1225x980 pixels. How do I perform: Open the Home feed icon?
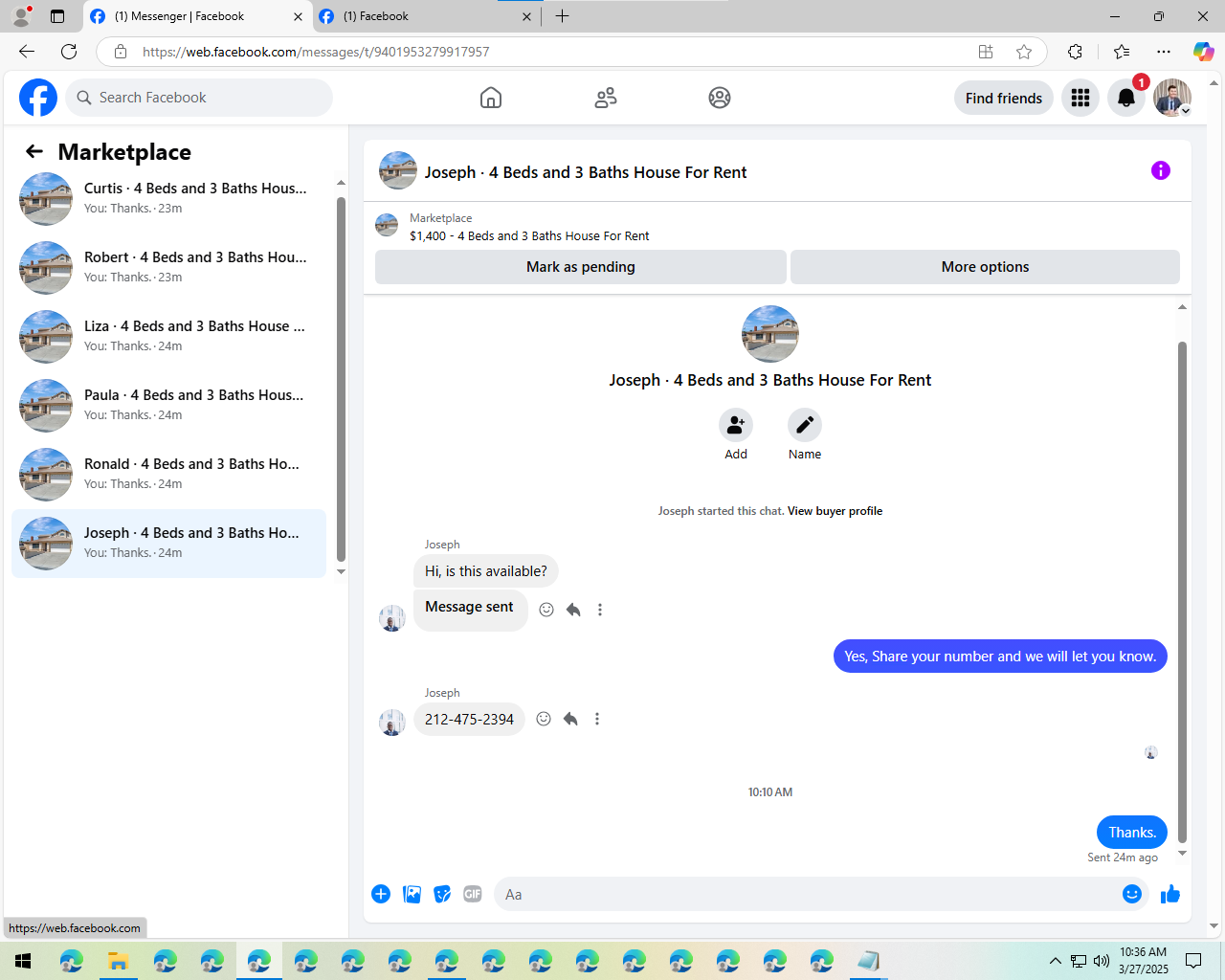pos(491,98)
